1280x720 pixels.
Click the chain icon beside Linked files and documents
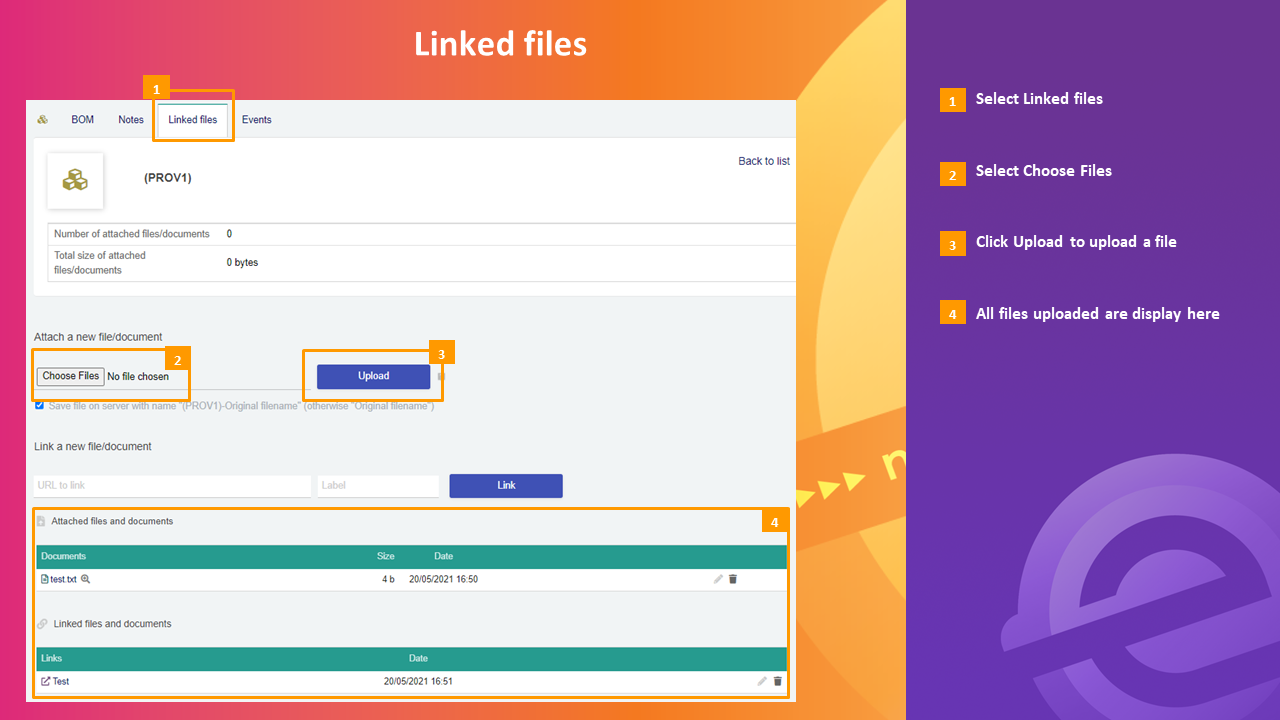coord(42,623)
